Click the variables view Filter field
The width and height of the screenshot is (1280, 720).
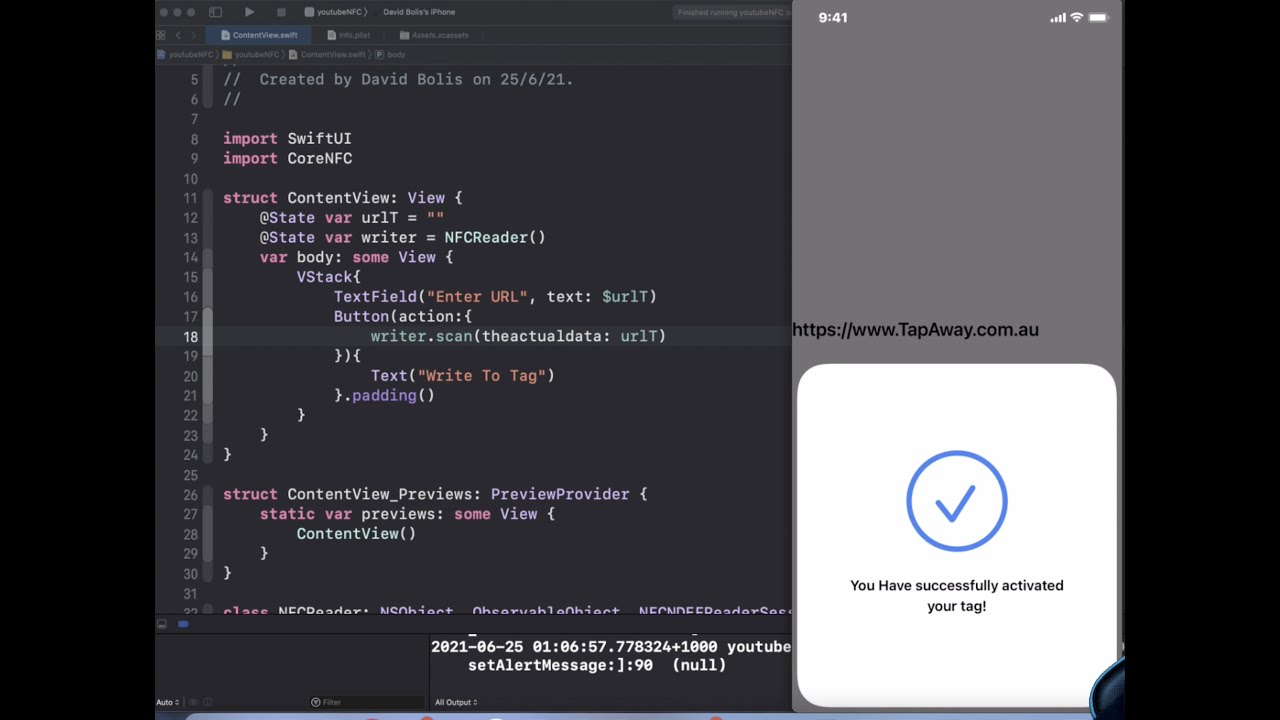click(368, 702)
